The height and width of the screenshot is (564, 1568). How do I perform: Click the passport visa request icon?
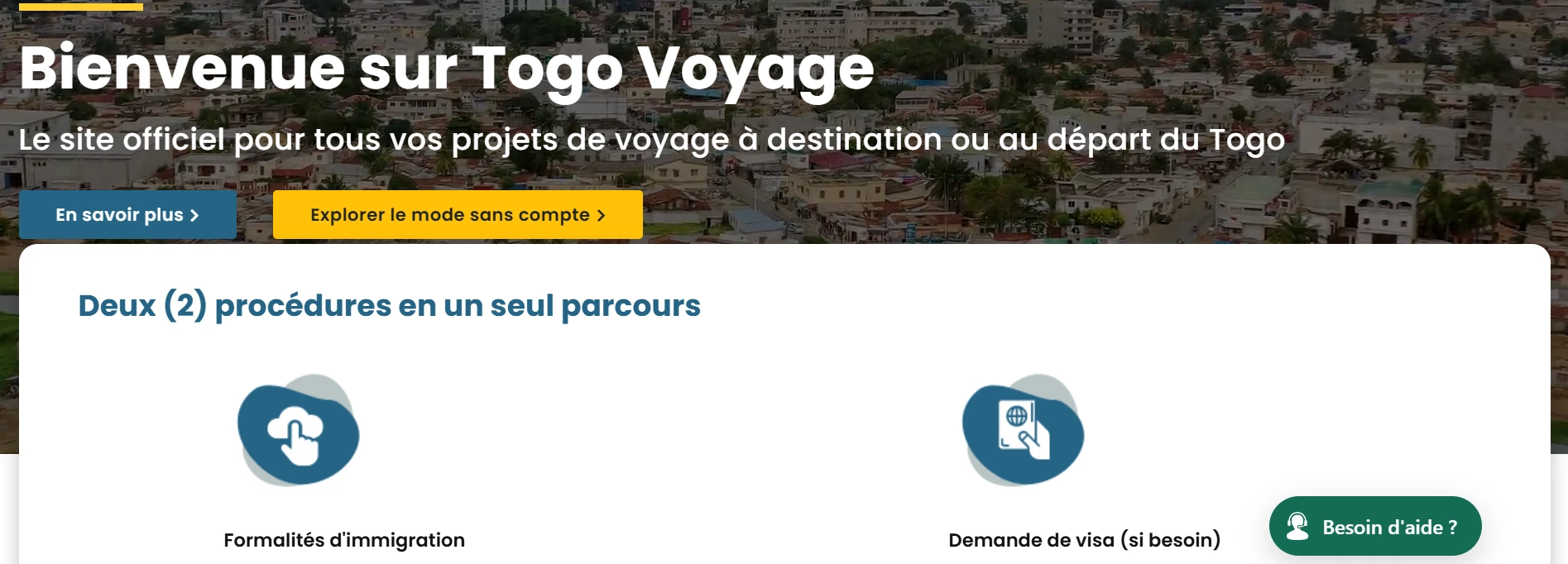coord(1024,432)
